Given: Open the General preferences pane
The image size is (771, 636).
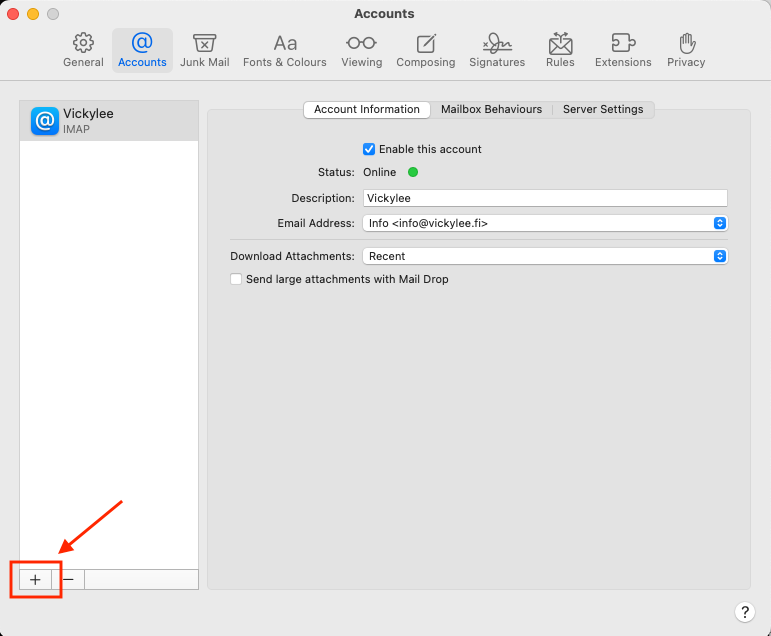Looking at the screenshot, I should point(83,50).
